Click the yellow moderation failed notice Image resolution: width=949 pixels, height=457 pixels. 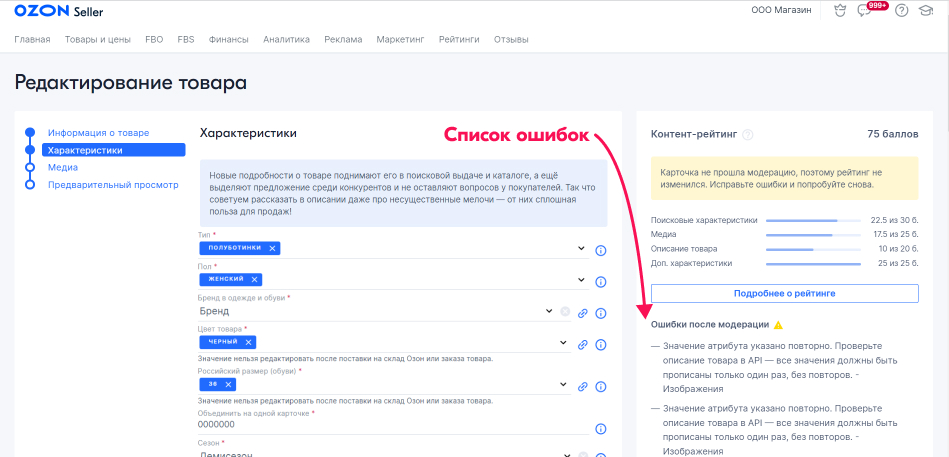point(784,179)
